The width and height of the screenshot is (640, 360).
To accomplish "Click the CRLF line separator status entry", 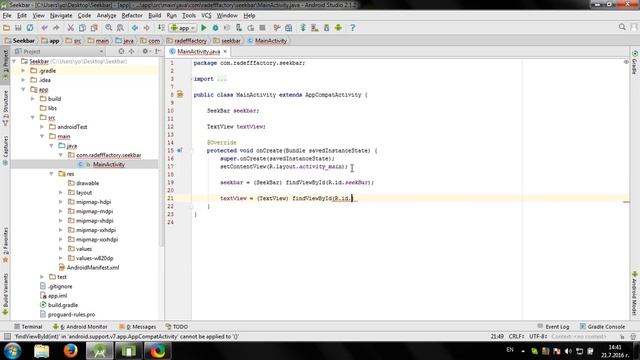I will tap(516, 337).
